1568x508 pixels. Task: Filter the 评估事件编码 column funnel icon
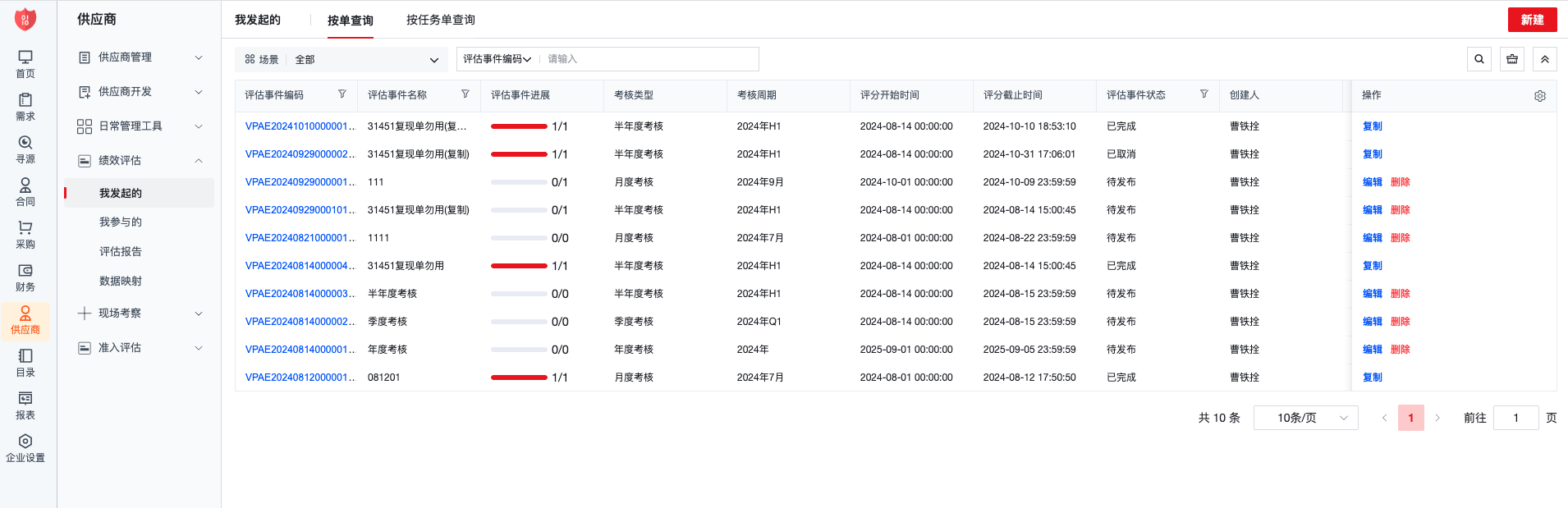click(x=342, y=94)
